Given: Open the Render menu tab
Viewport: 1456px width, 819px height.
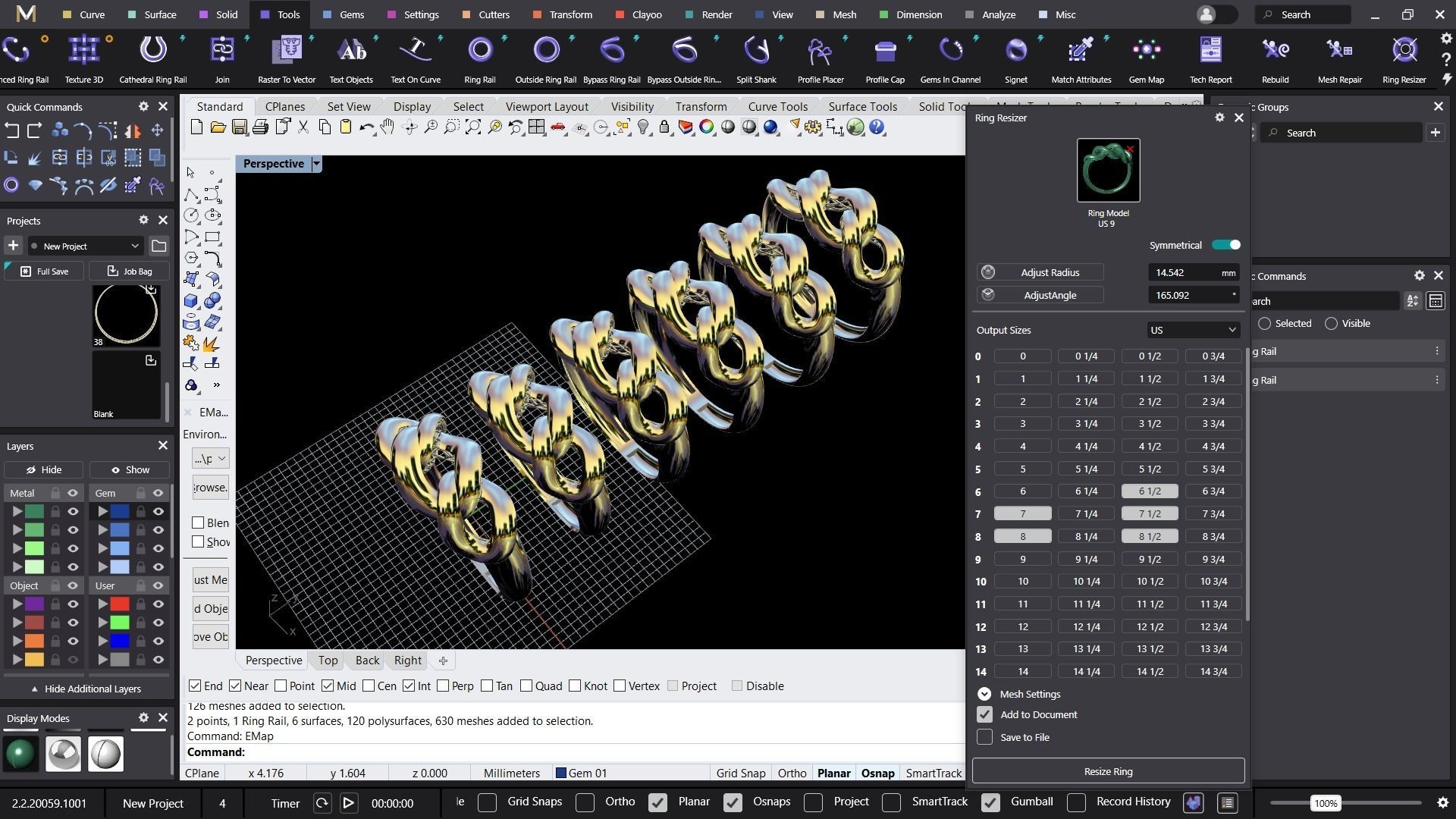Looking at the screenshot, I should [708, 14].
